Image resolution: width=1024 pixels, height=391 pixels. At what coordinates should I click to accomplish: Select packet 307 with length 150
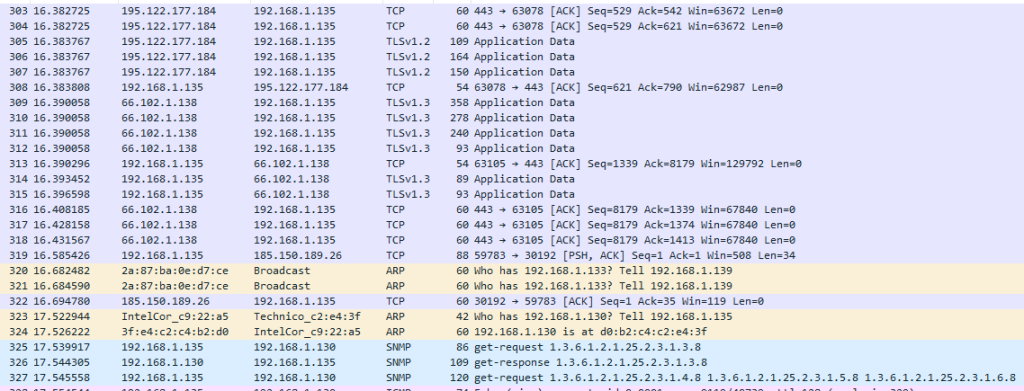click(512, 72)
